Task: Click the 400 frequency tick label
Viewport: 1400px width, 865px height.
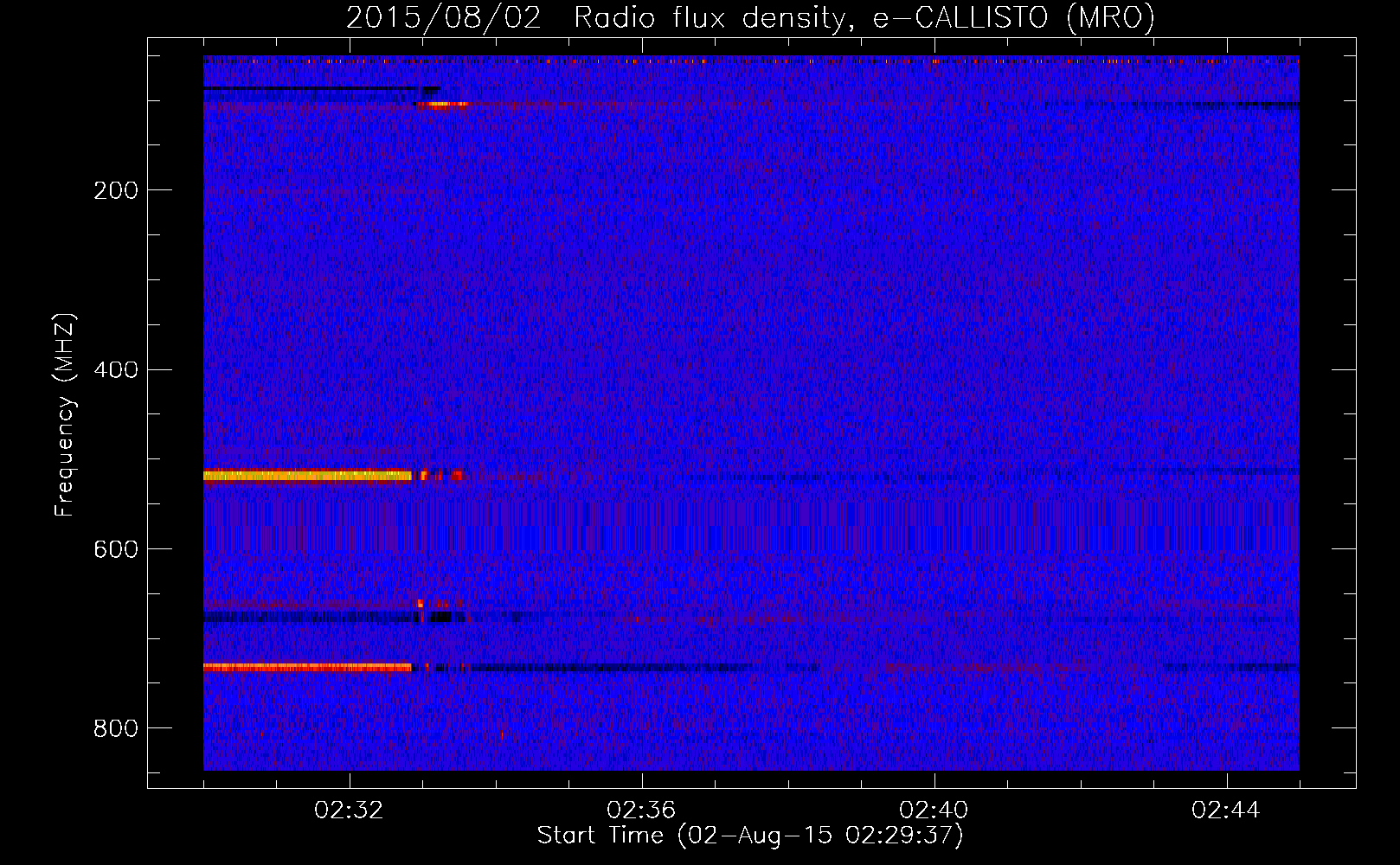Action: click(x=116, y=370)
